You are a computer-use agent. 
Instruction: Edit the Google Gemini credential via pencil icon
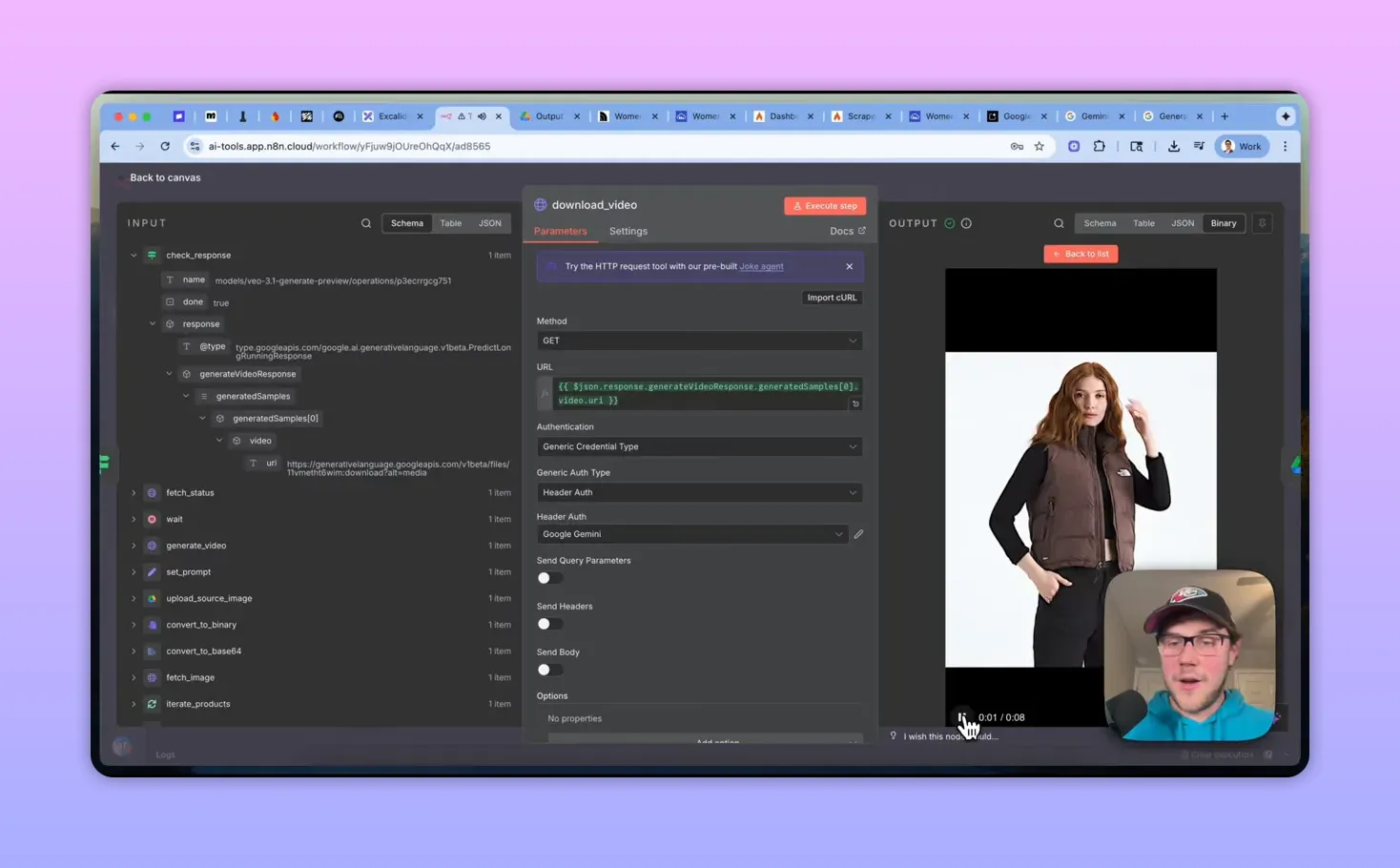tap(857, 534)
